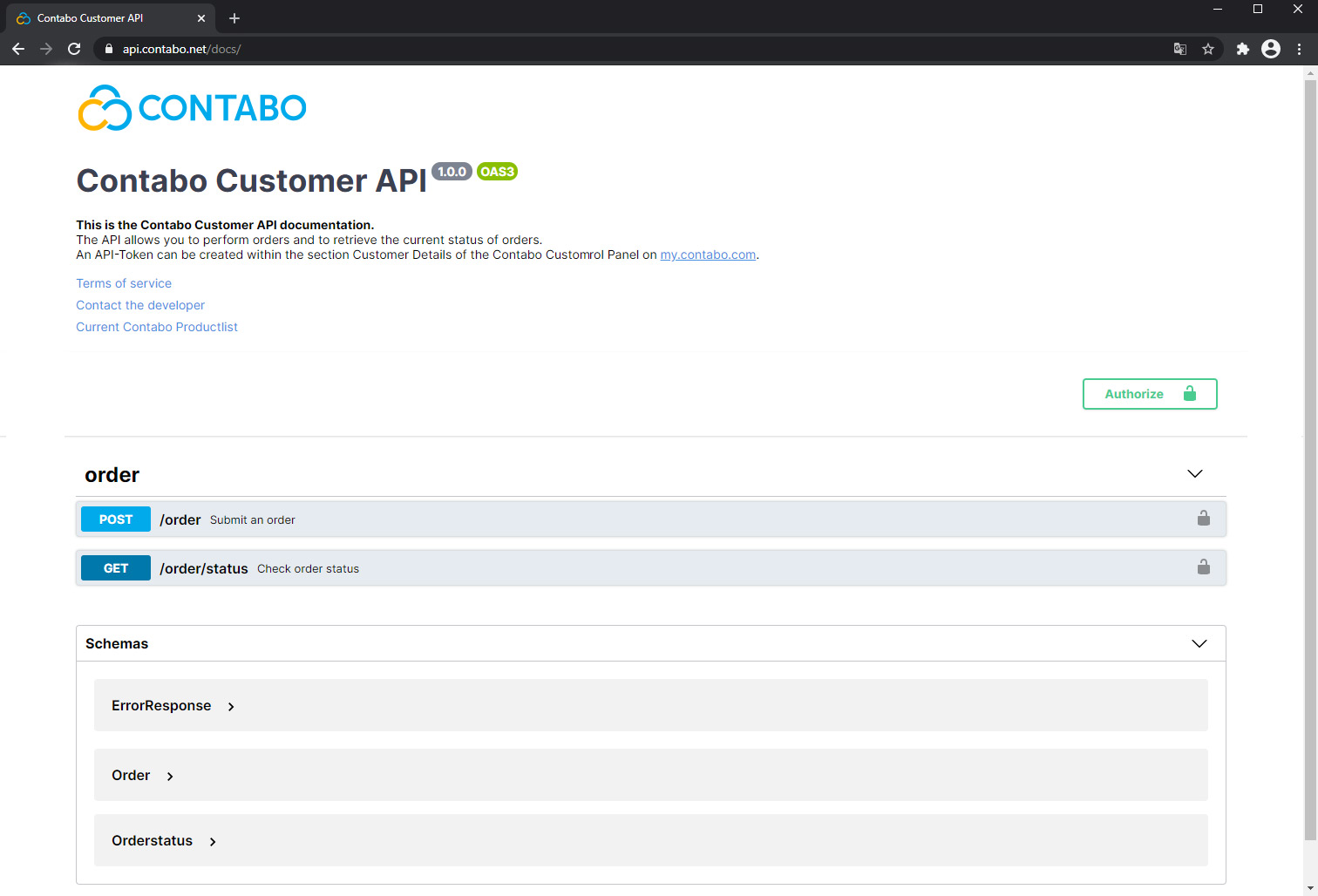Image resolution: width=1318 pixels, height=896 pixels.
Task: Bookmark this page with the star icon
Action: 1208,49
